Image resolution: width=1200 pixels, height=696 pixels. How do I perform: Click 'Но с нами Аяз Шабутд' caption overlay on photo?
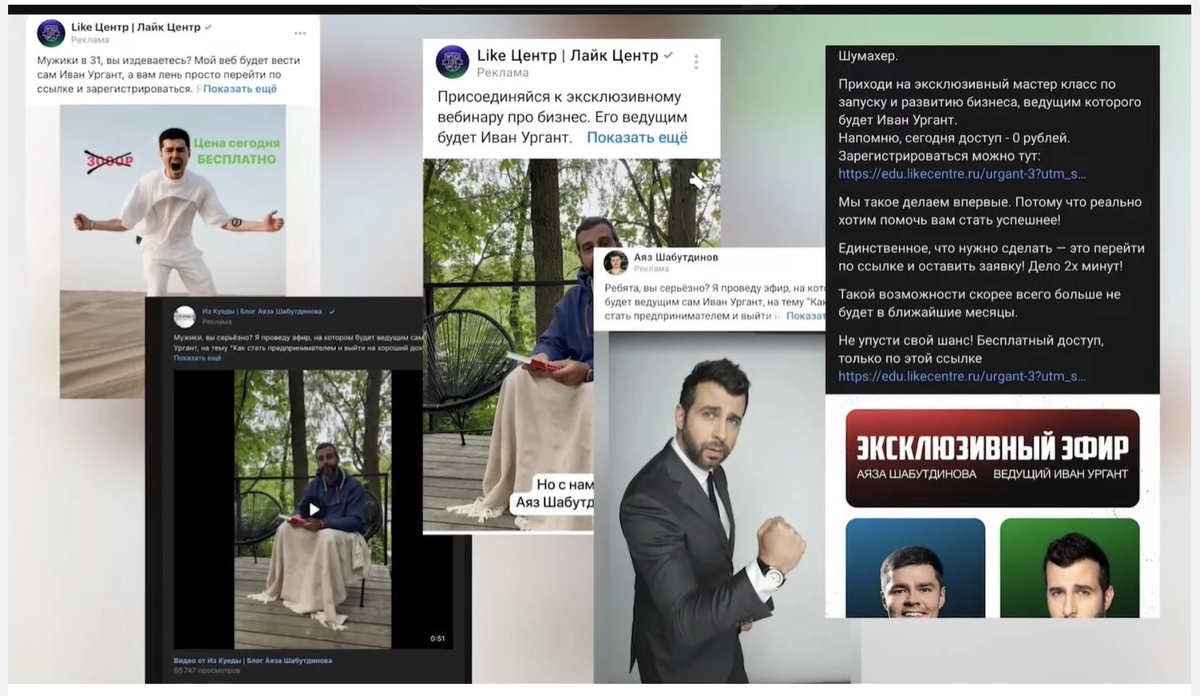coord(554,493)
